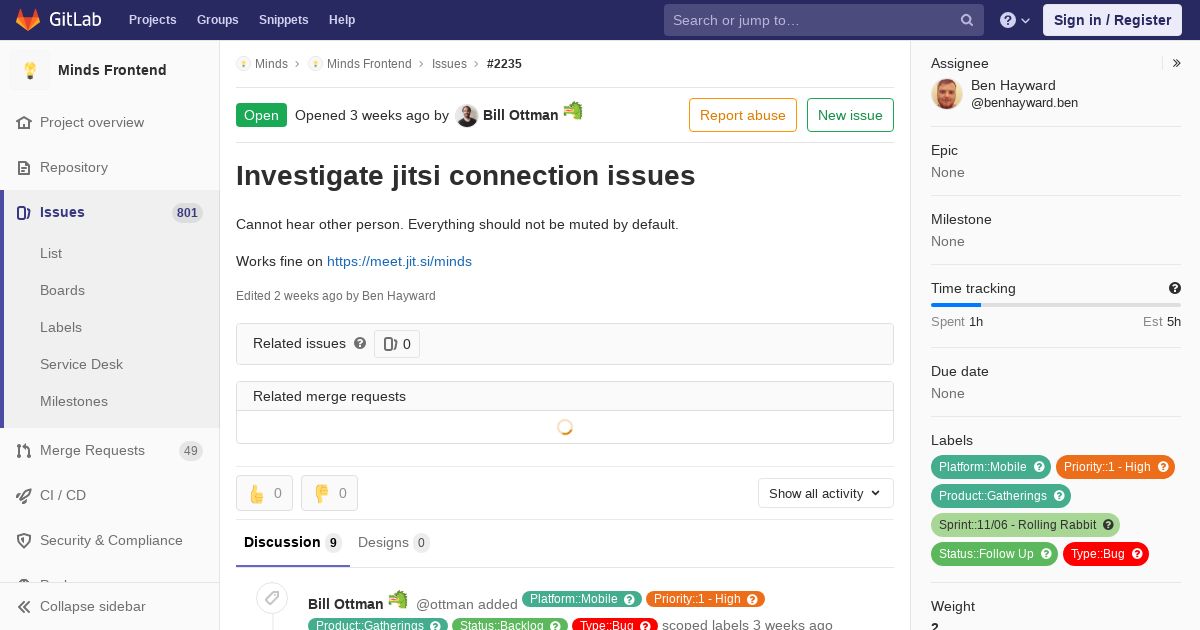Open Project overview via house icon
Image resolution: width=1200 pixels, height=630 pixels.
(25, 122)
